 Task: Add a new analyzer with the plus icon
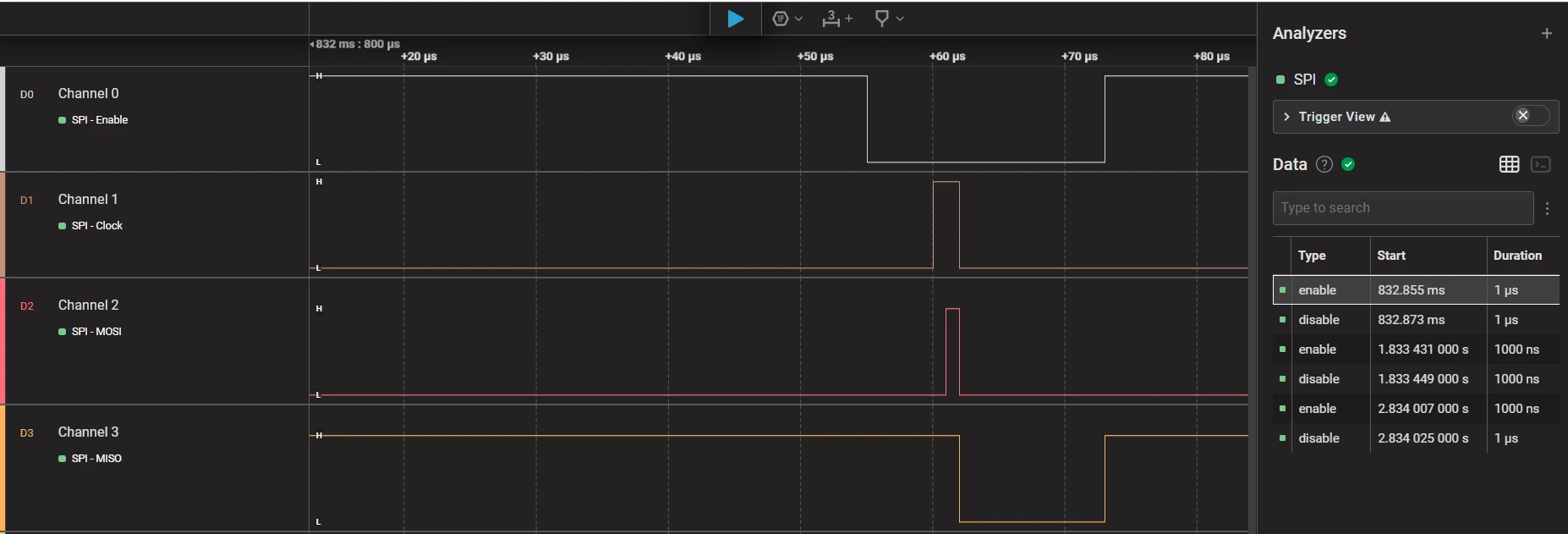1547,33
